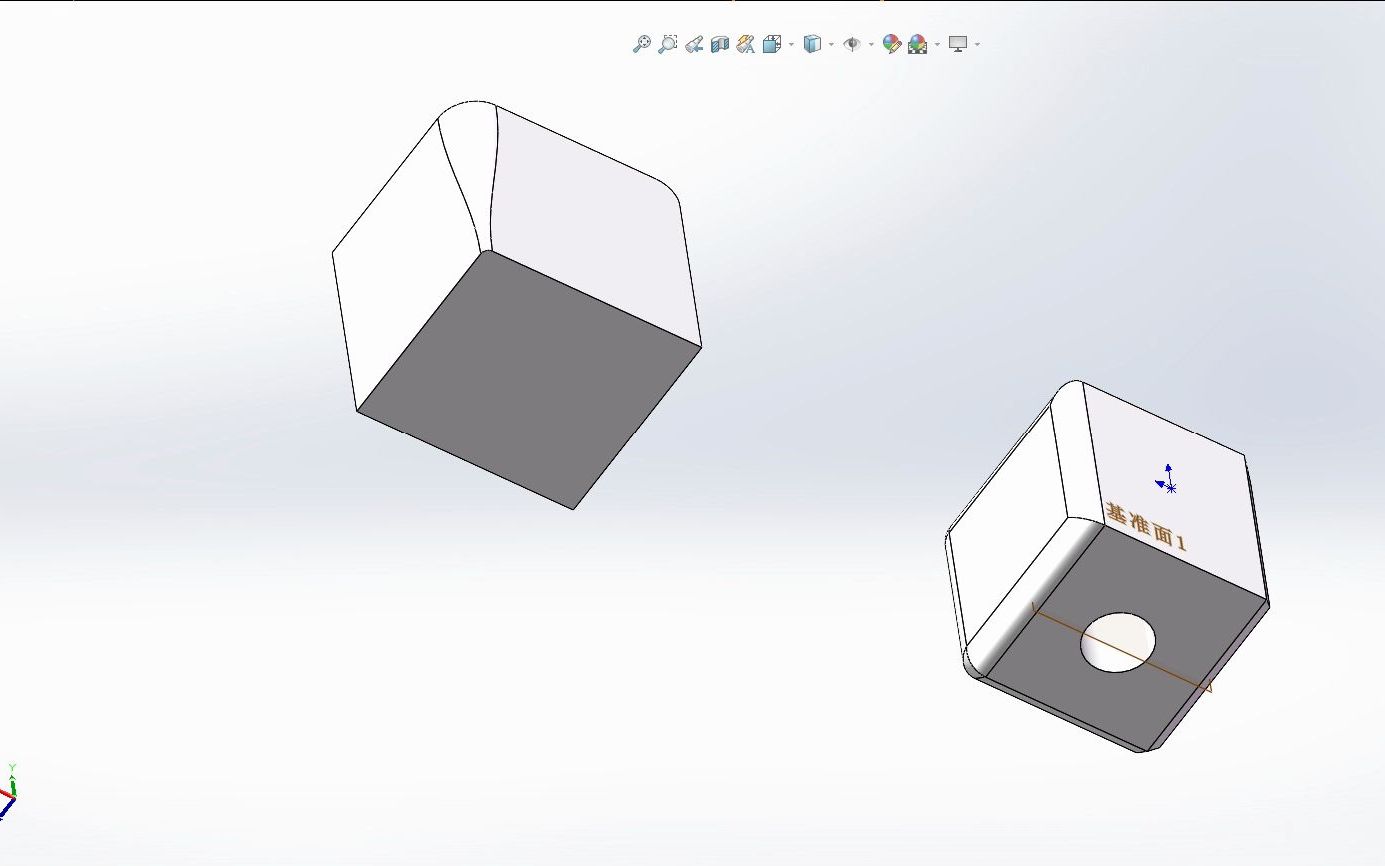Select the circular hole on the right cube
The width and height of the screenshot is (1385, 866).
(1117, 641)
